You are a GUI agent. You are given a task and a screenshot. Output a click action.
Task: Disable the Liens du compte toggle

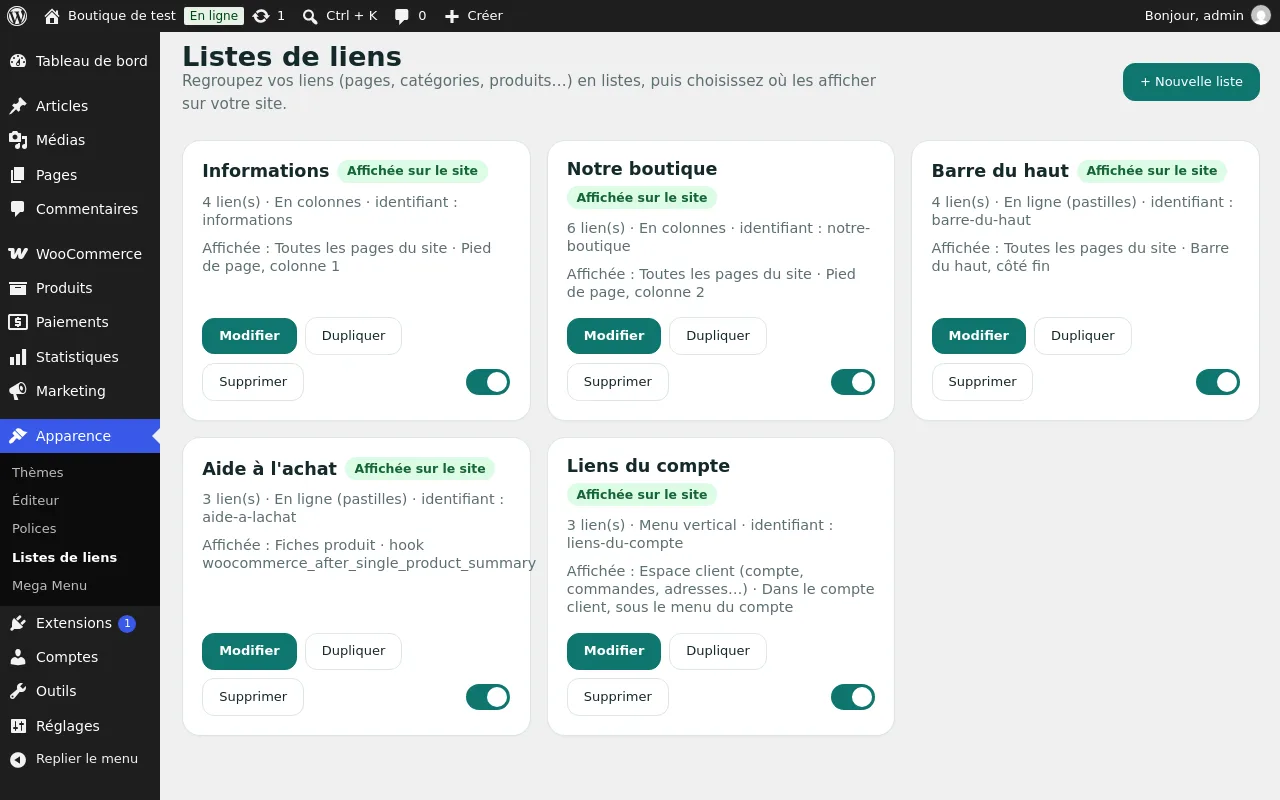point(853,697)
